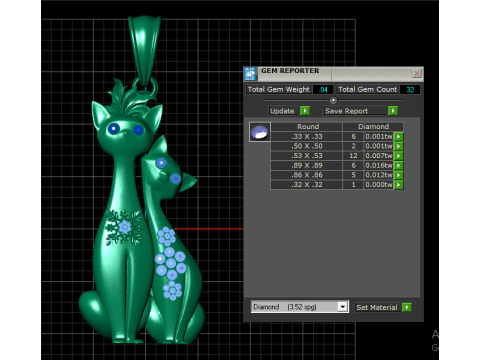Click the quantity 12 cell

click(x=353, y=156)
